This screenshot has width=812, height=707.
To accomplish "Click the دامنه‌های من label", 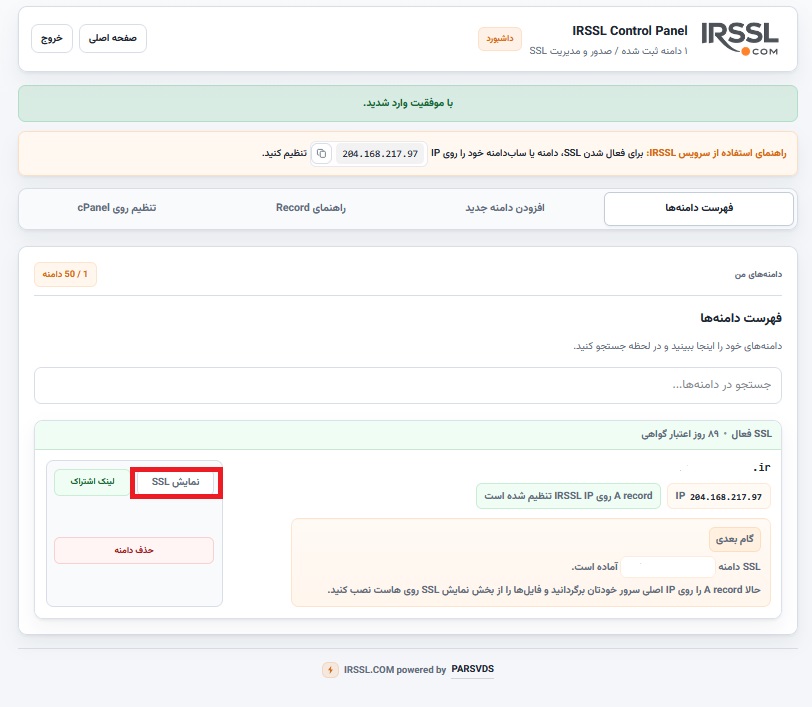I will tap(758, 274).
